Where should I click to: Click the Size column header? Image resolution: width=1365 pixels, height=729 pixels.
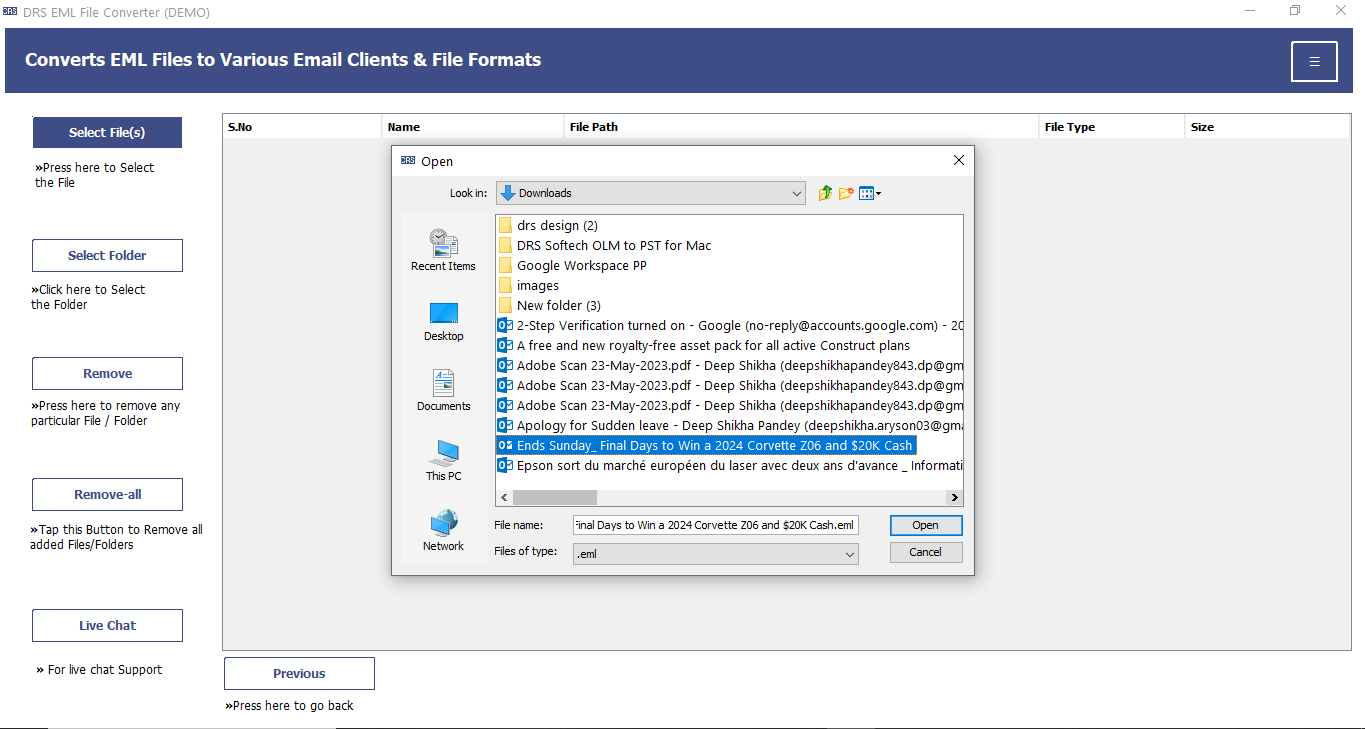(1267, 127)
